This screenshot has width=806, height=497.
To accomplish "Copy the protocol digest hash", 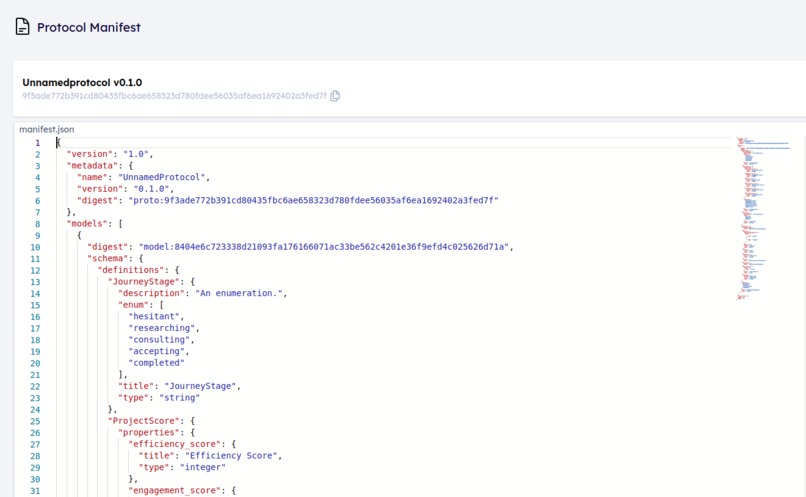I will click(x=335, y=96).
